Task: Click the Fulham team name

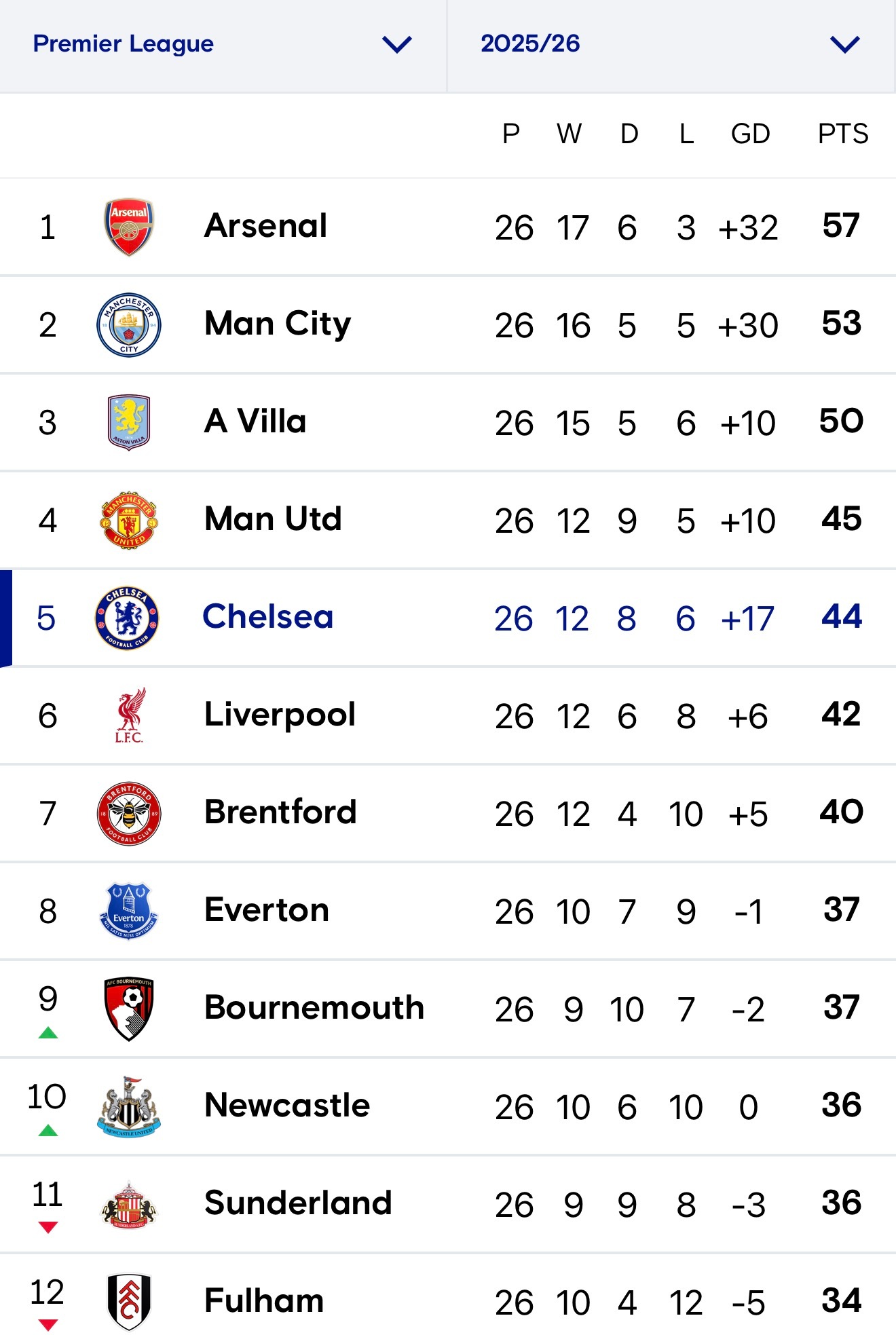Action: (x=264, y=1301)
